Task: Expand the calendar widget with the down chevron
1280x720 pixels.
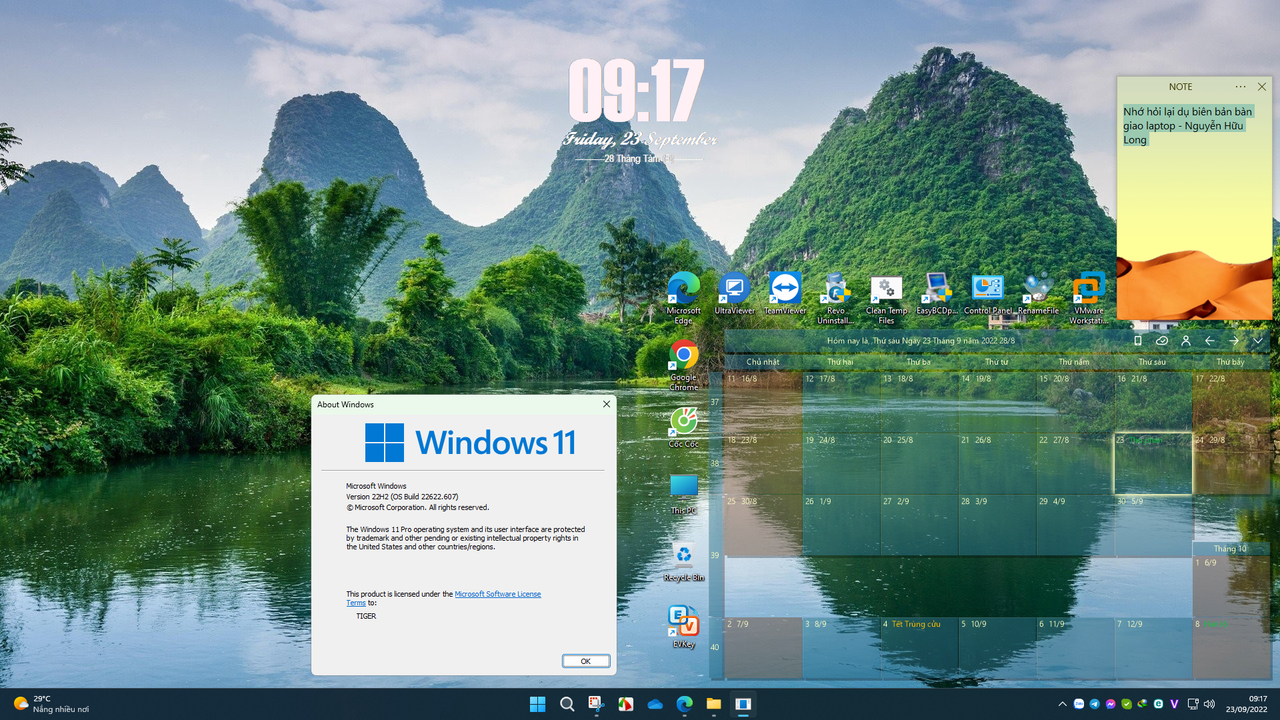Action: click(x=1258, y=340)
